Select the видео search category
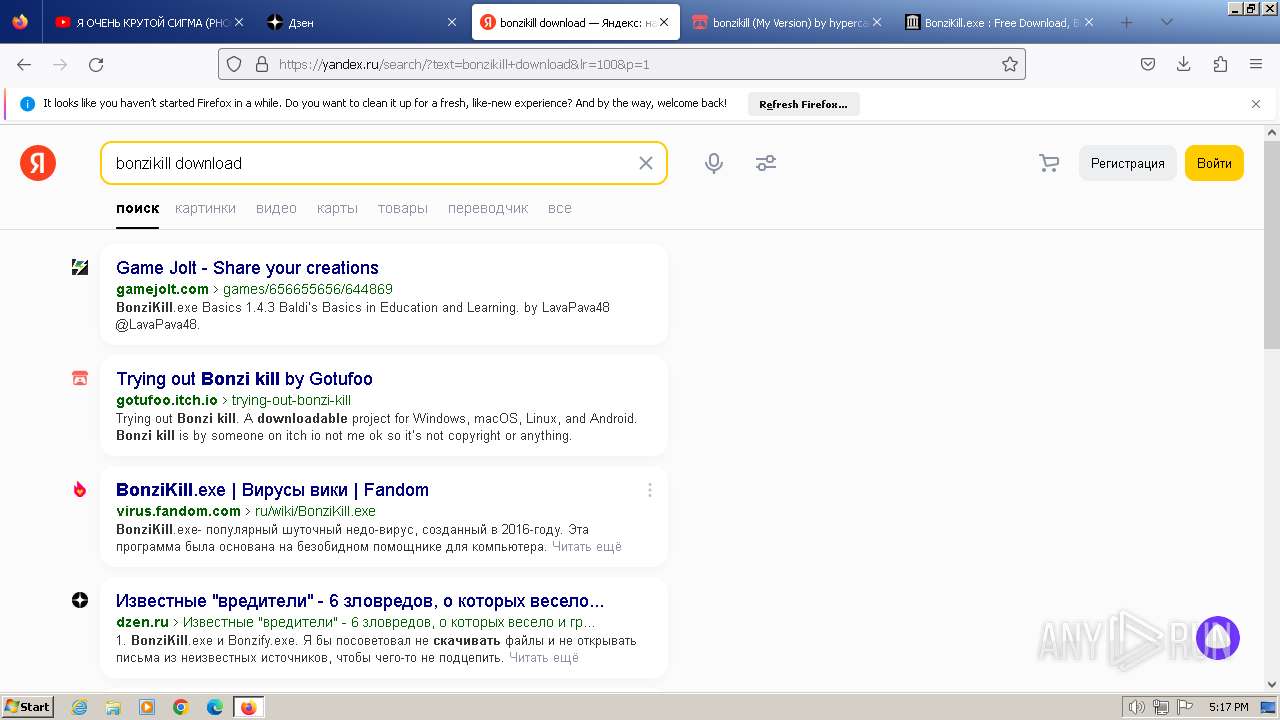This screenshot has width=1280, height=720. [276, 208]
